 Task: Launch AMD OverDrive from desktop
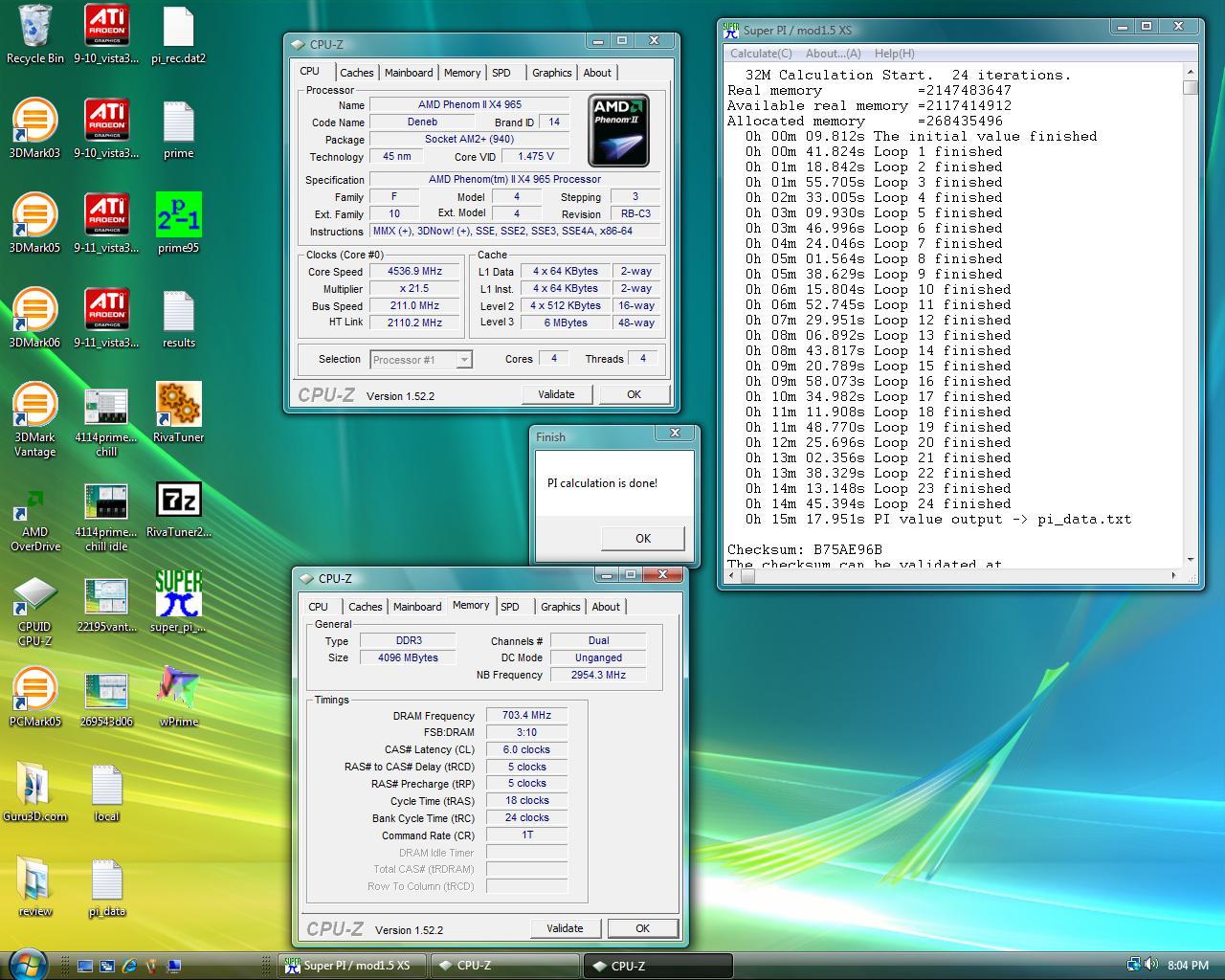[34, 520]
